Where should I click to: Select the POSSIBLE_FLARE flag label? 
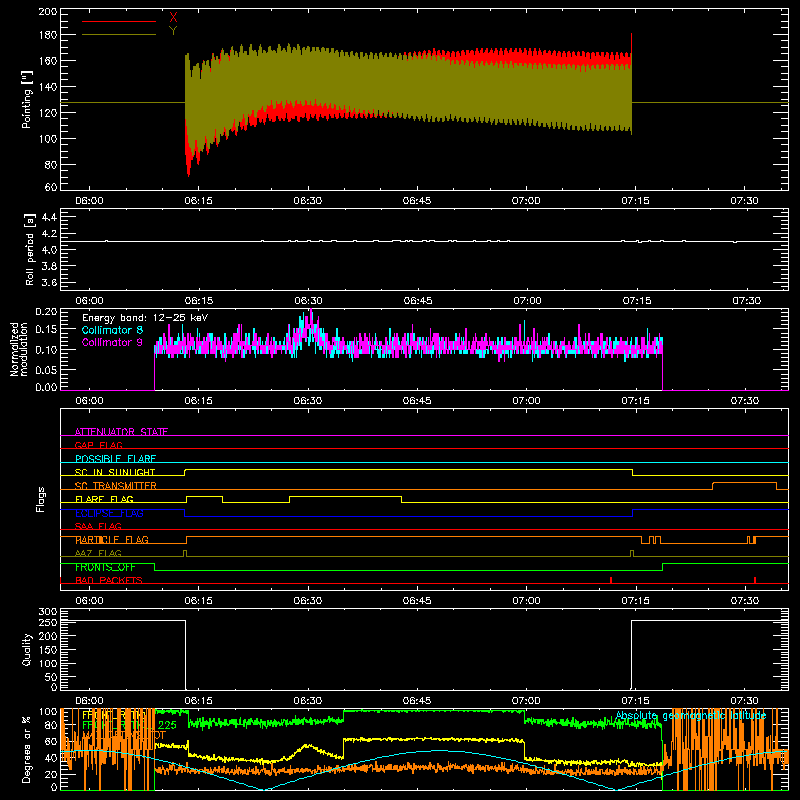click(115, 459)
